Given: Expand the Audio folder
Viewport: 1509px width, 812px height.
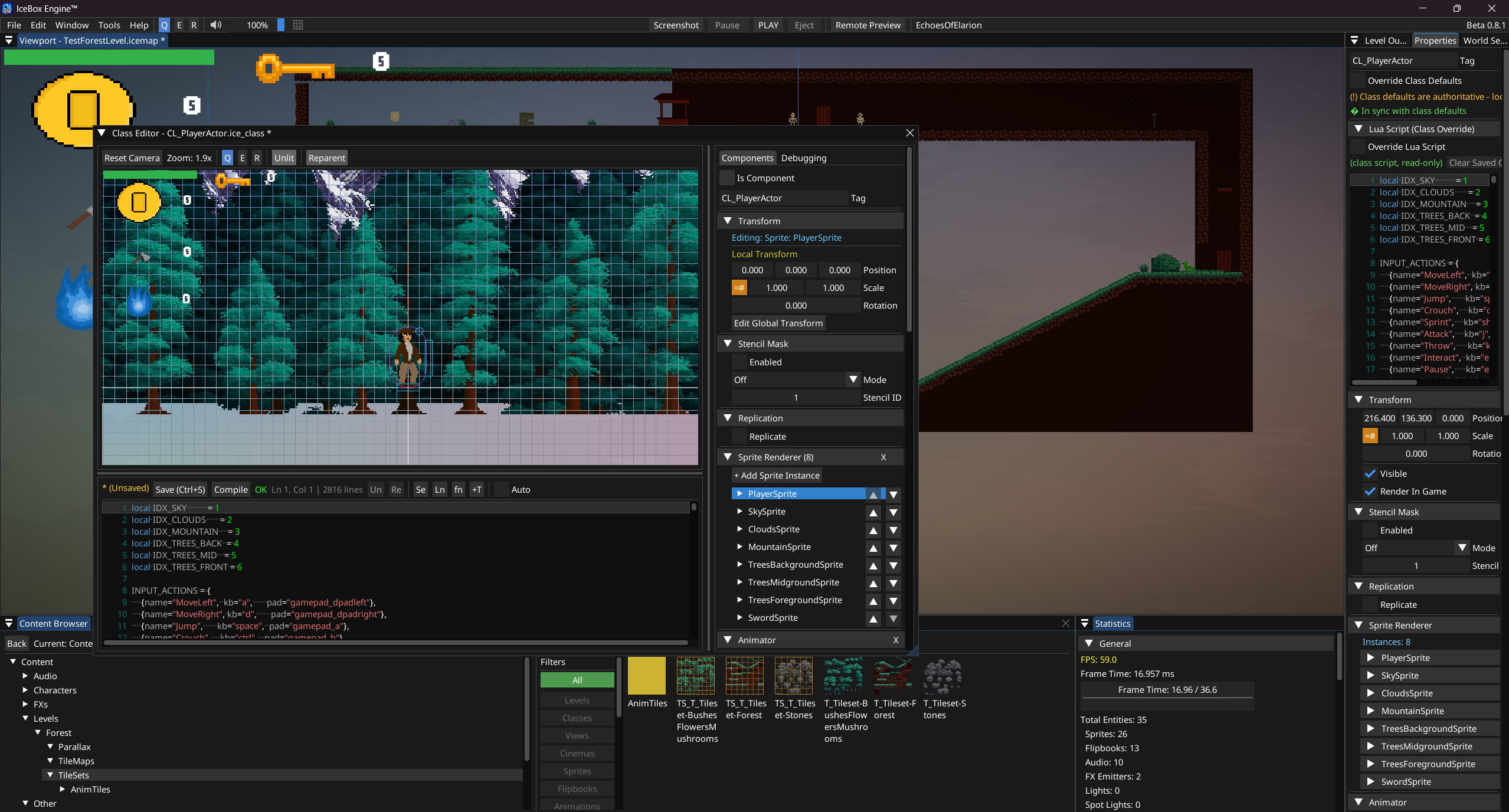Looking at the screenshot, I should [25, 676].
